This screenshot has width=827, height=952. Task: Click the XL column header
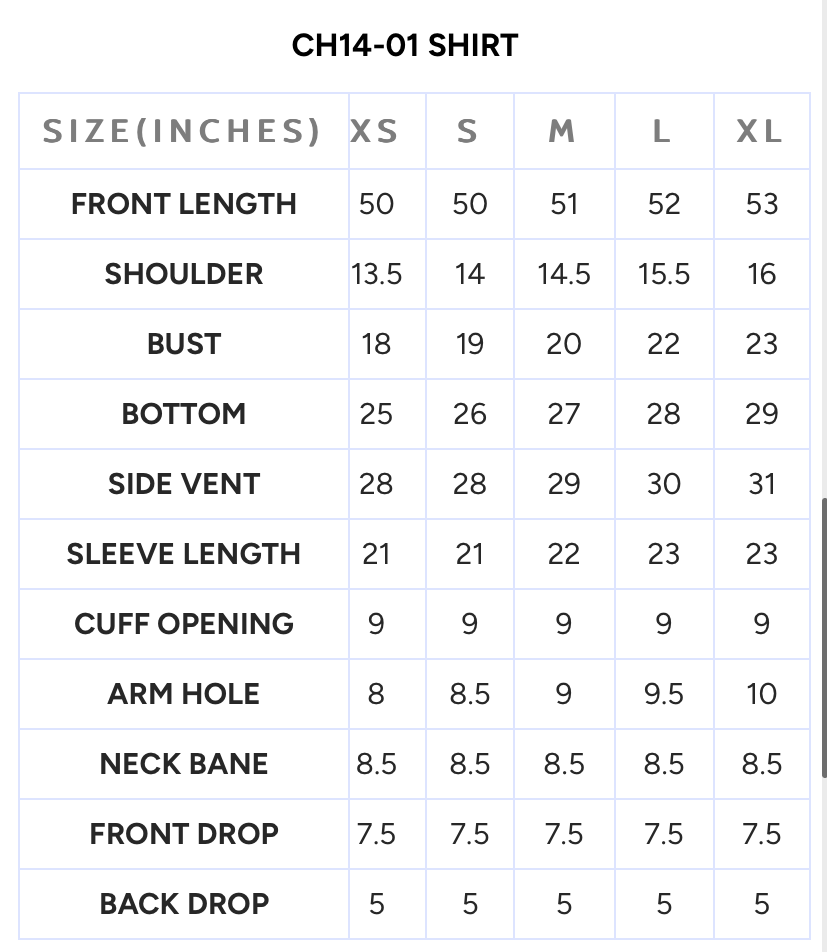[x=760, y=131]
